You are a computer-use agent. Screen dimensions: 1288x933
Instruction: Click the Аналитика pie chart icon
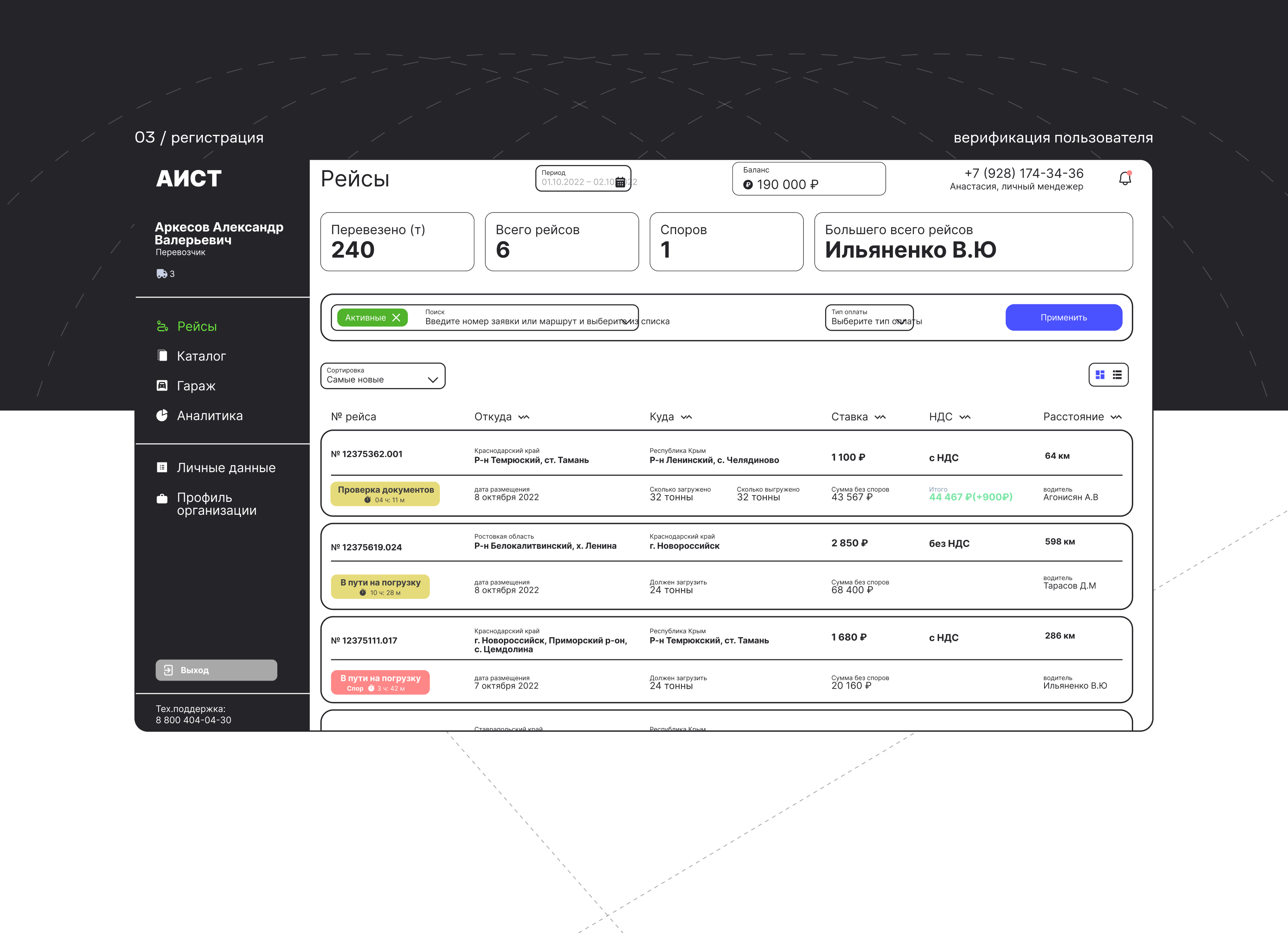pos(162,415)
